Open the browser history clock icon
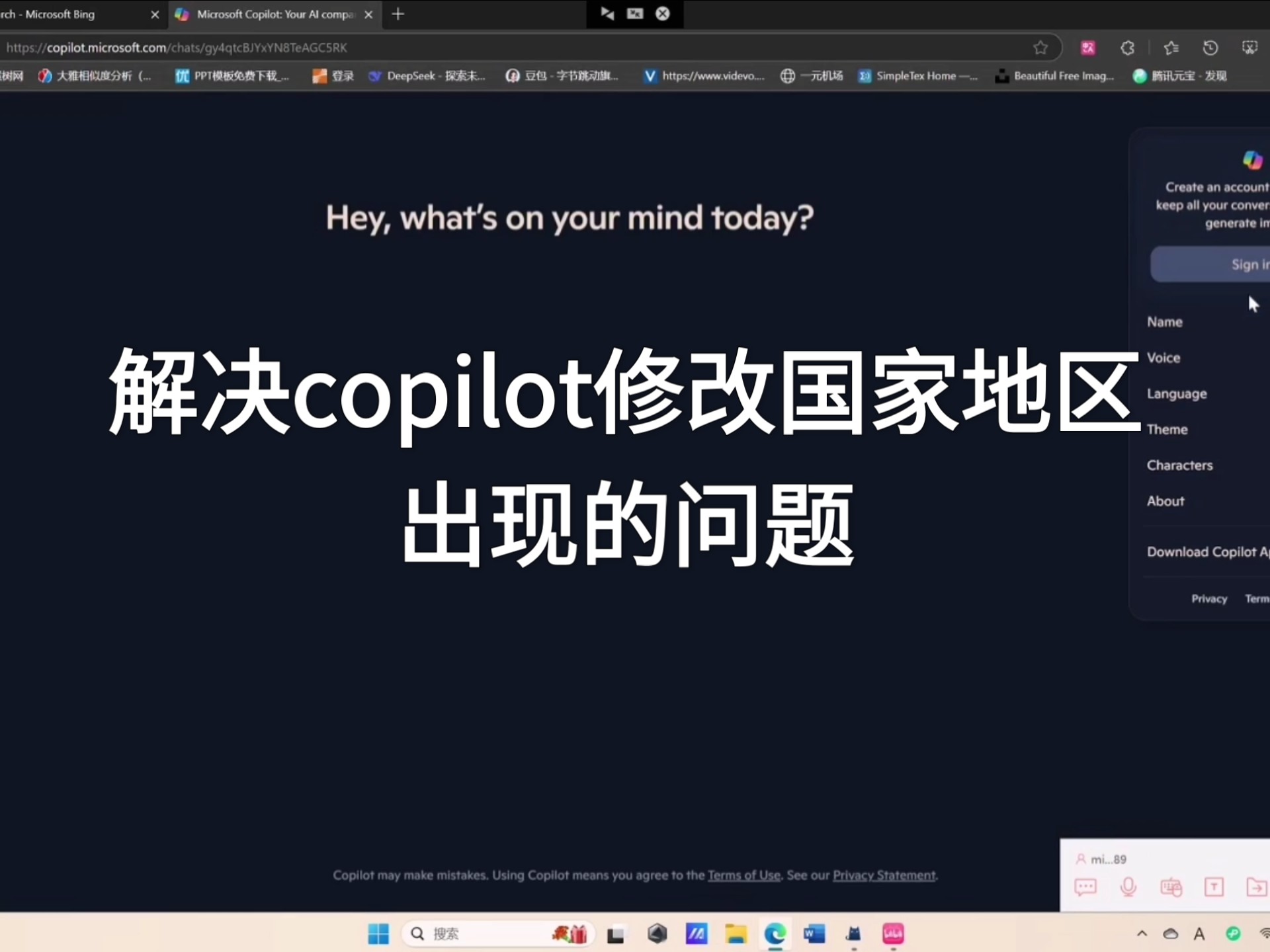 1210,48
